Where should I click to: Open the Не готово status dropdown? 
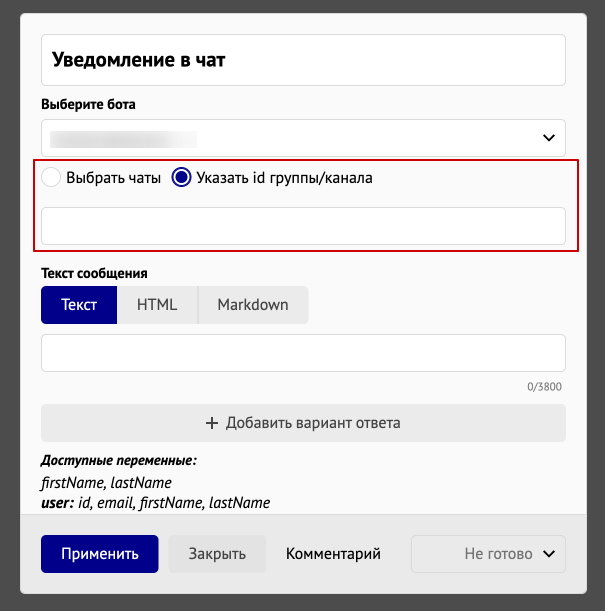click(x=488, y=554)
